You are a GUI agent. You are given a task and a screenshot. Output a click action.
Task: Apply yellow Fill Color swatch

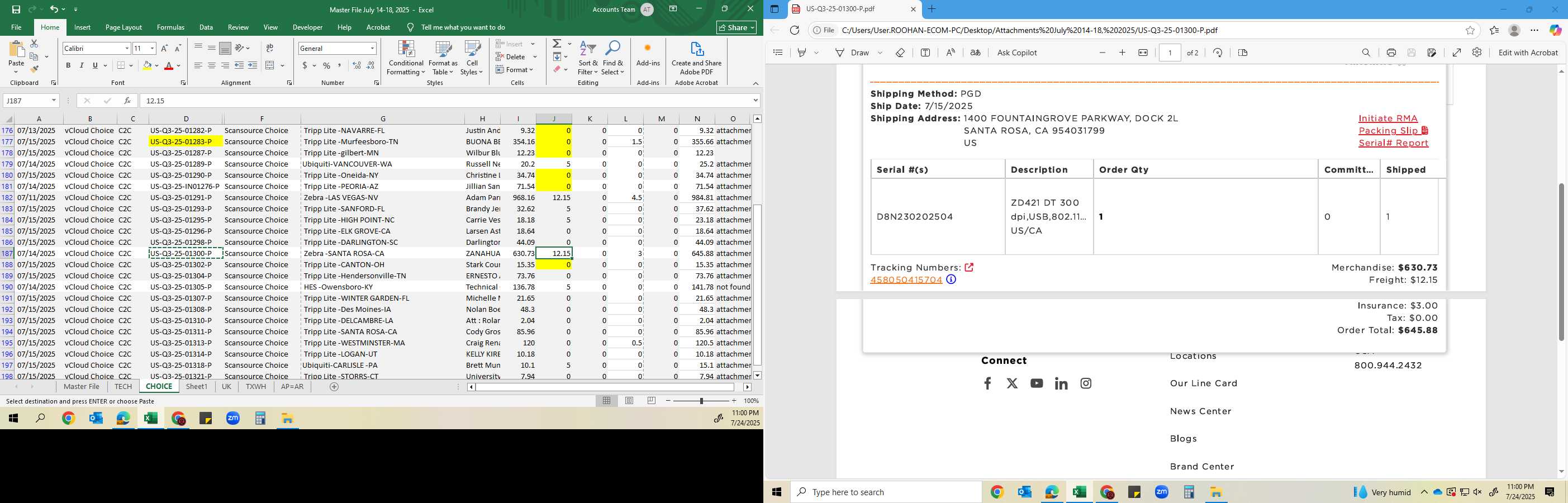click(147, 65)
